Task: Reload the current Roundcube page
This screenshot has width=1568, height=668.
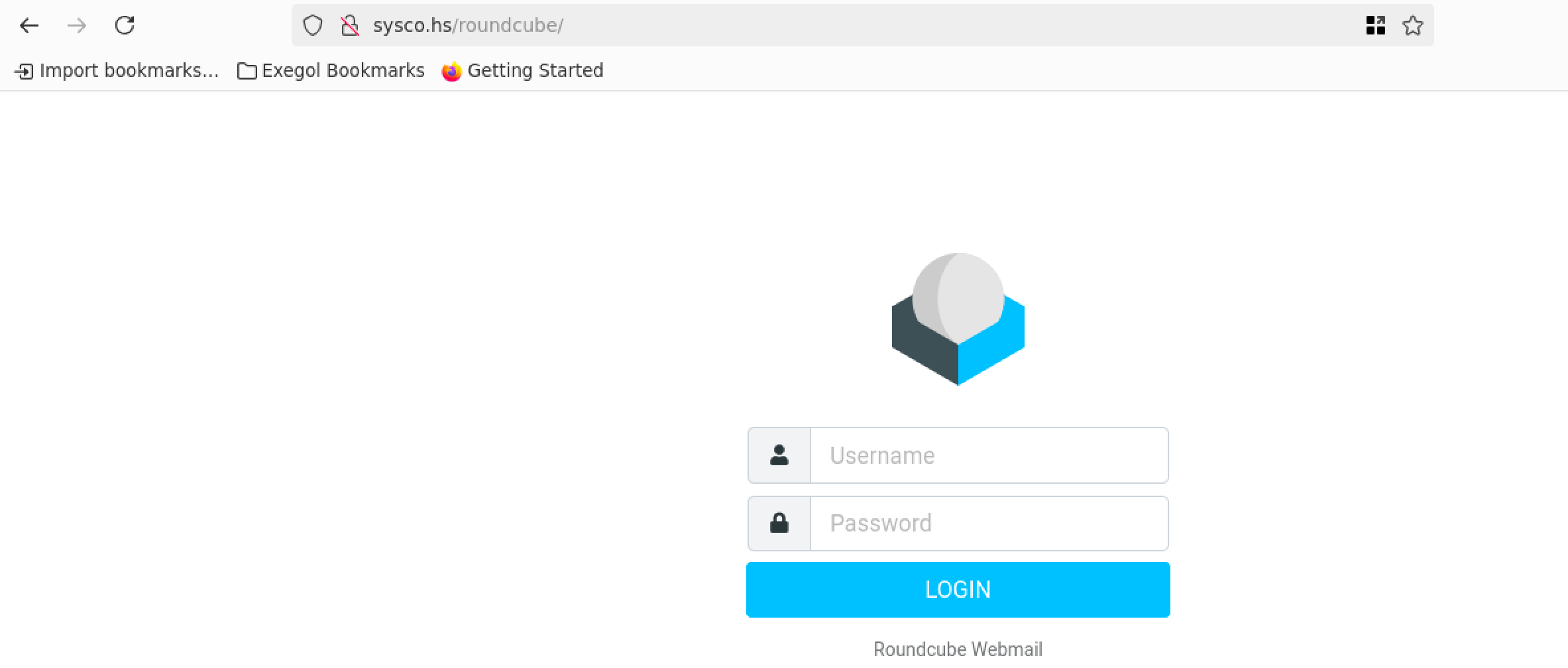Action: [x=125, y=26]
